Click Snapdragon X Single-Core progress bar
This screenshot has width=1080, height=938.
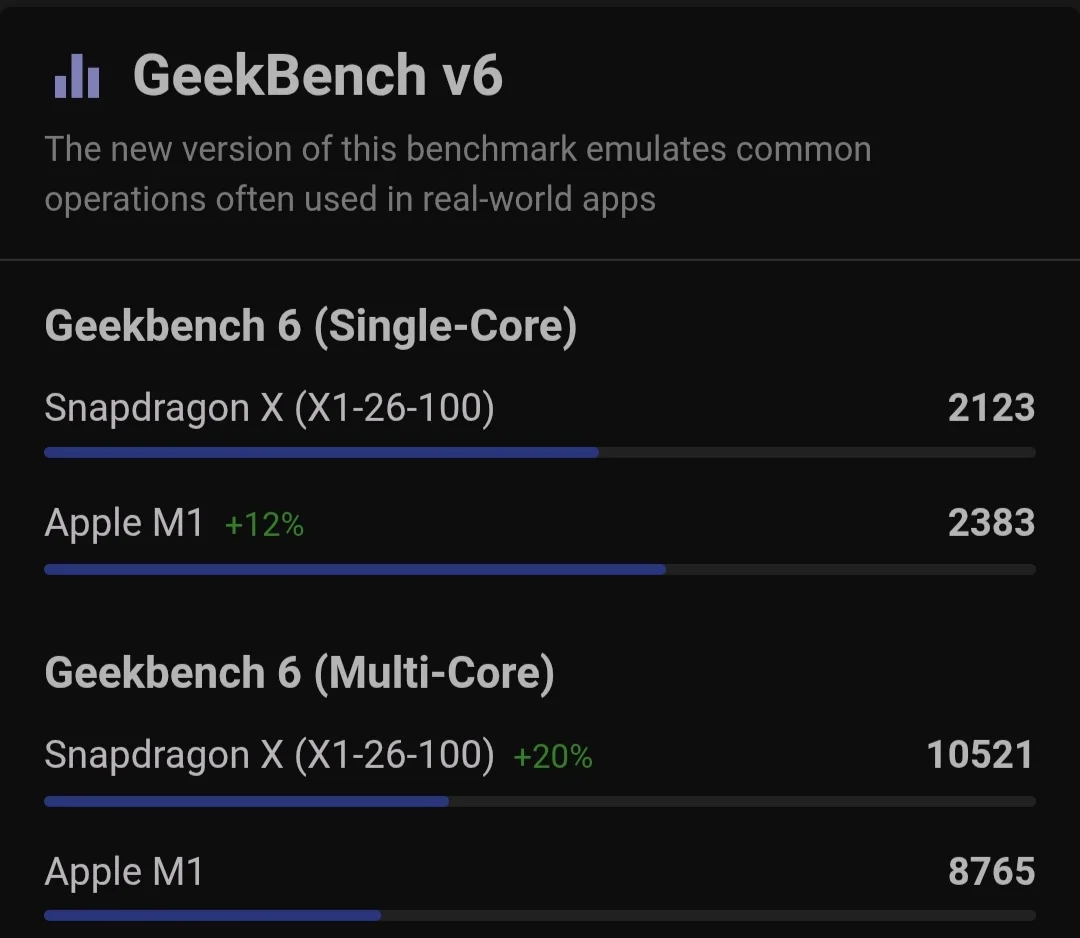pos(540,453)
